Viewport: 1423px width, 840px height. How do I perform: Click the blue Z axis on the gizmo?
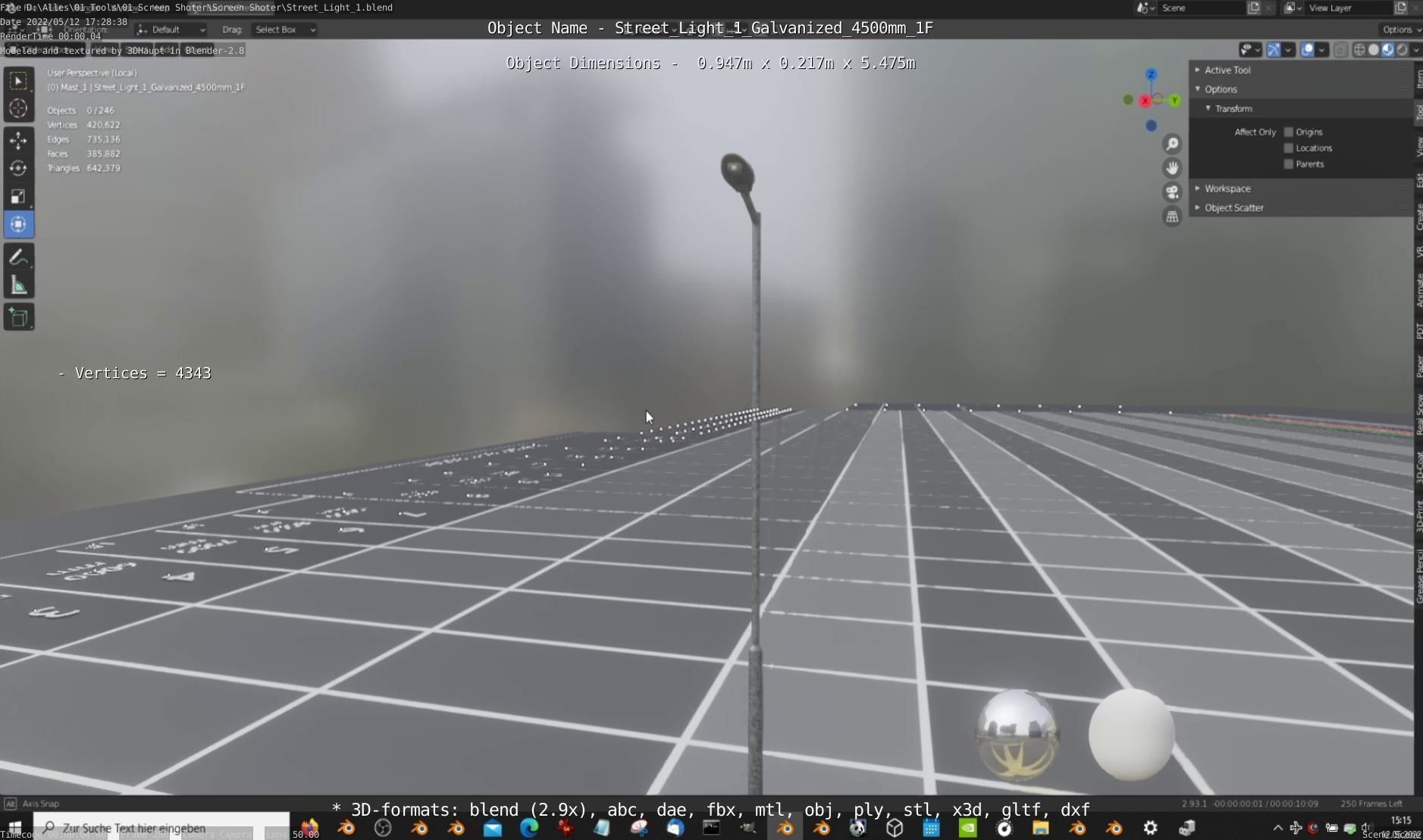[x=1151, y=74]
